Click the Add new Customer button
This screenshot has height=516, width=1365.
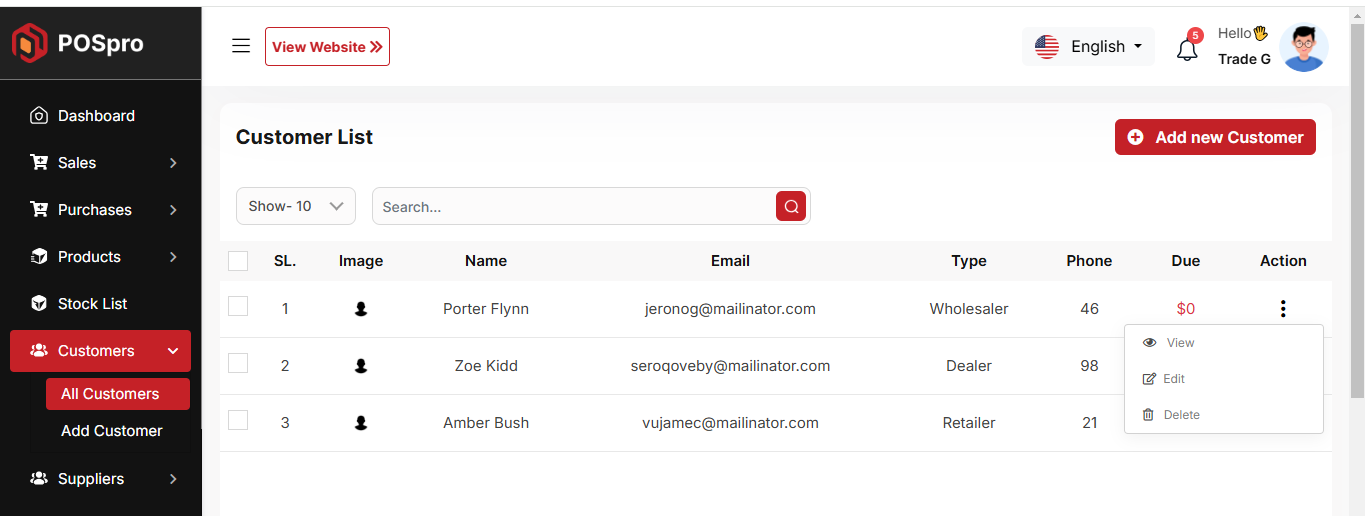[1215, 138]
